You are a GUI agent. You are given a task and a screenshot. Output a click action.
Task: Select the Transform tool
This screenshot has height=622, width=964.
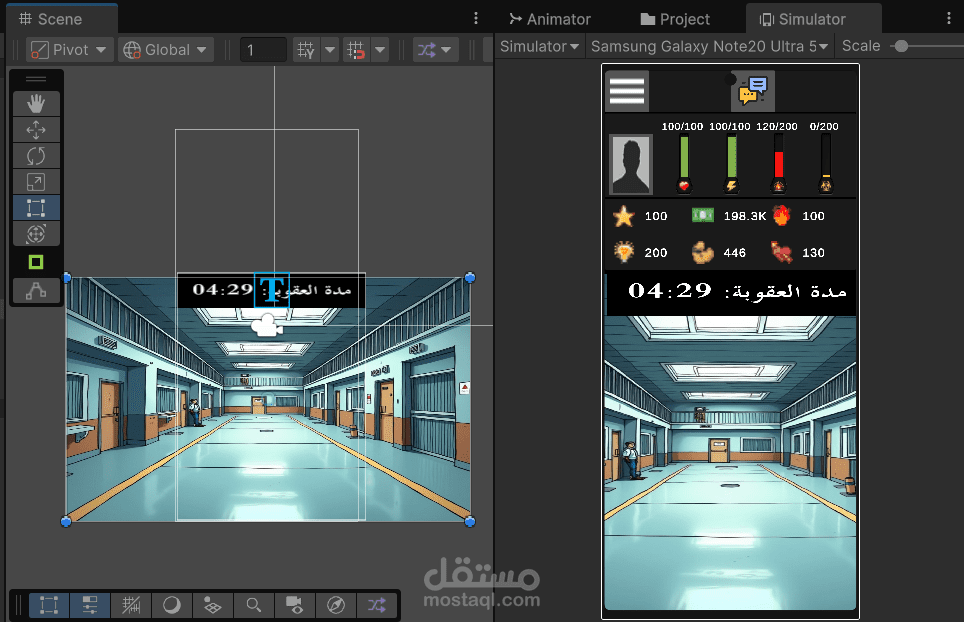[x=36, y=234]
